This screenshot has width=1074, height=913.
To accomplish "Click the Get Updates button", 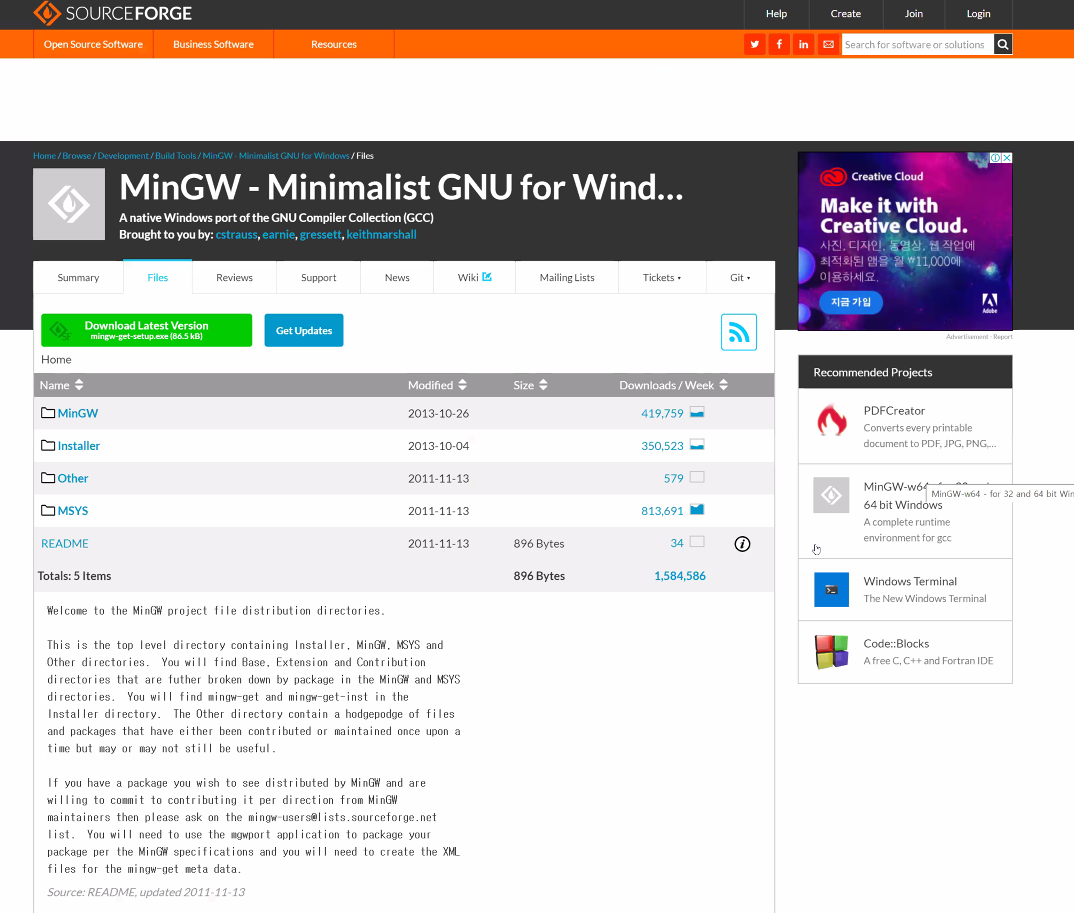I will (x=304, y=330).
